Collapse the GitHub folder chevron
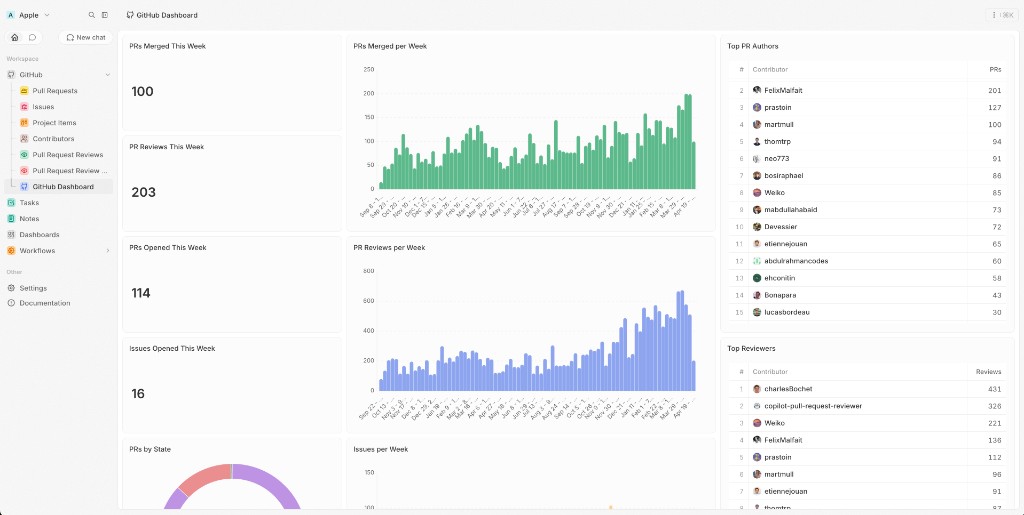 point(108,75)
